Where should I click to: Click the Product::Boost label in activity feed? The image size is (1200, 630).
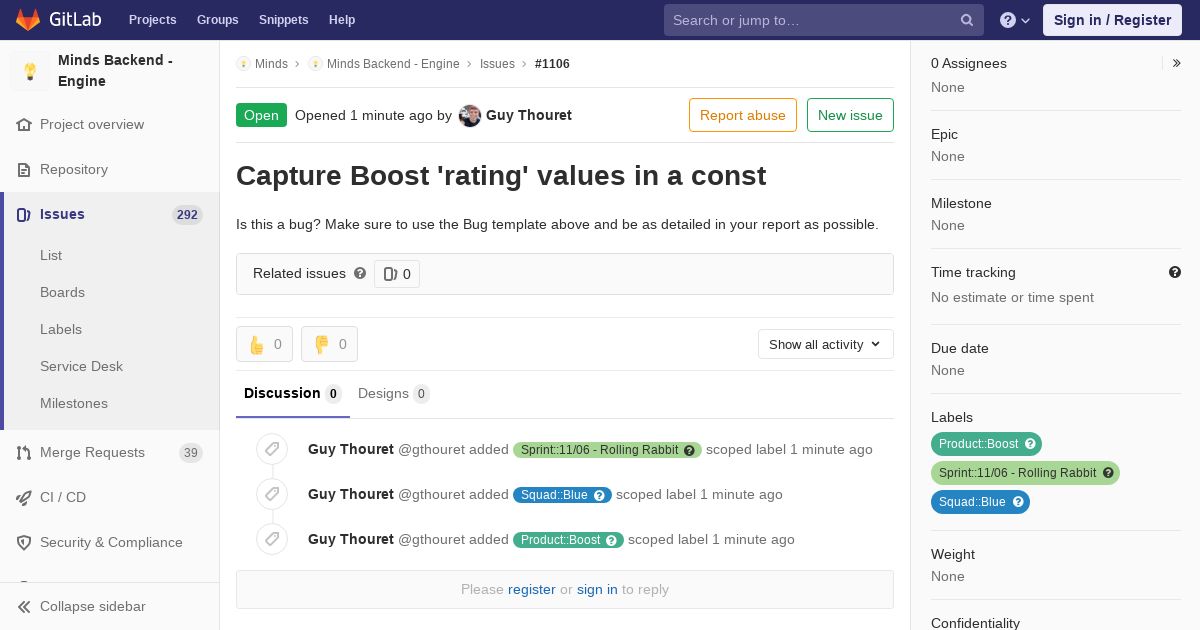pos(568,540)
